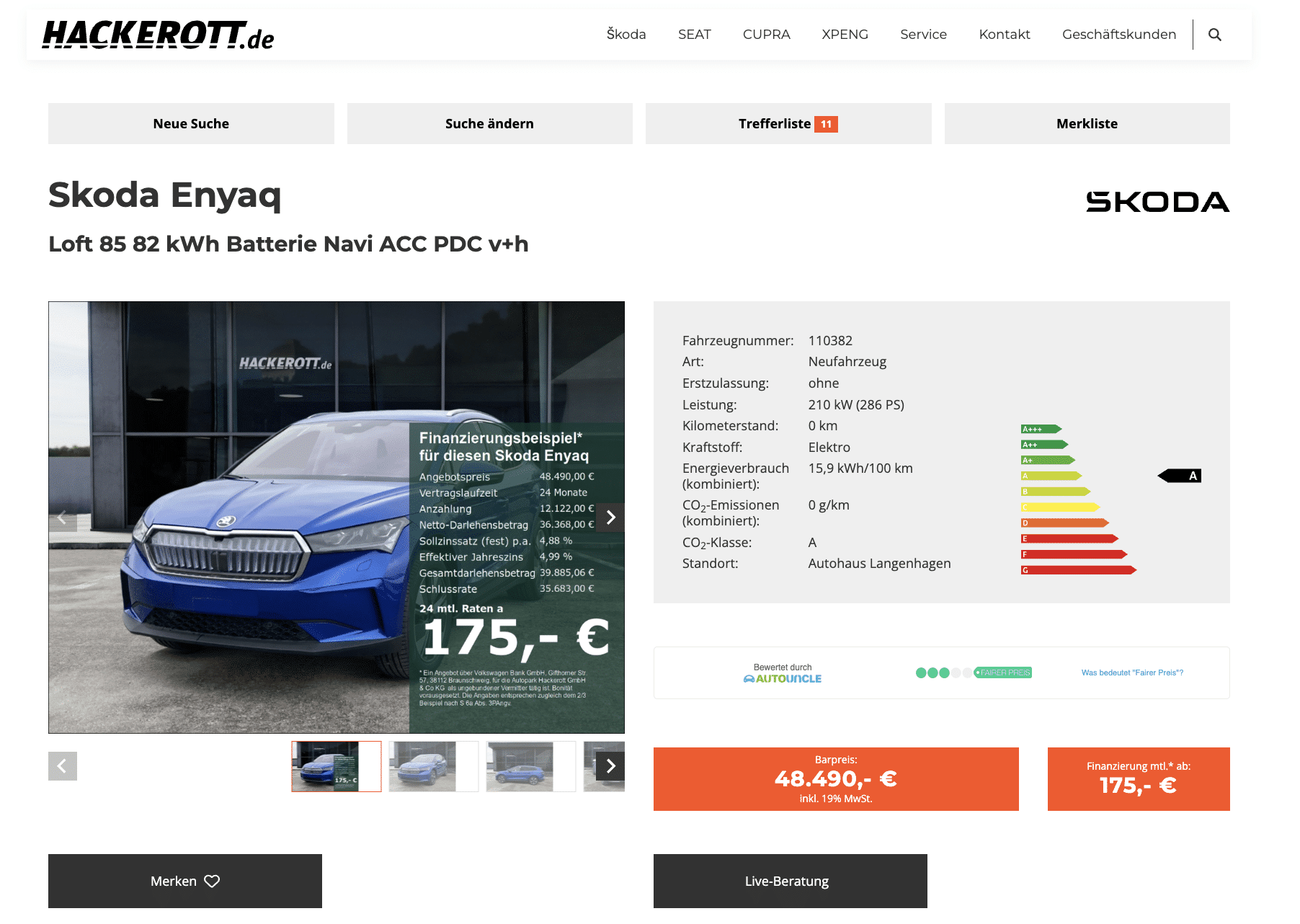Click the A+++ energy label bar
The height and width of the screenshot is (924, 1300).
1041,429
